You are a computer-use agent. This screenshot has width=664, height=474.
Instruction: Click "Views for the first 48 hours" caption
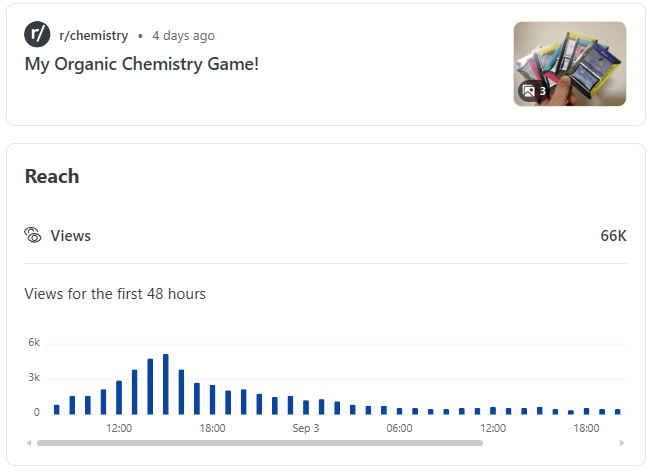(115, 294)
